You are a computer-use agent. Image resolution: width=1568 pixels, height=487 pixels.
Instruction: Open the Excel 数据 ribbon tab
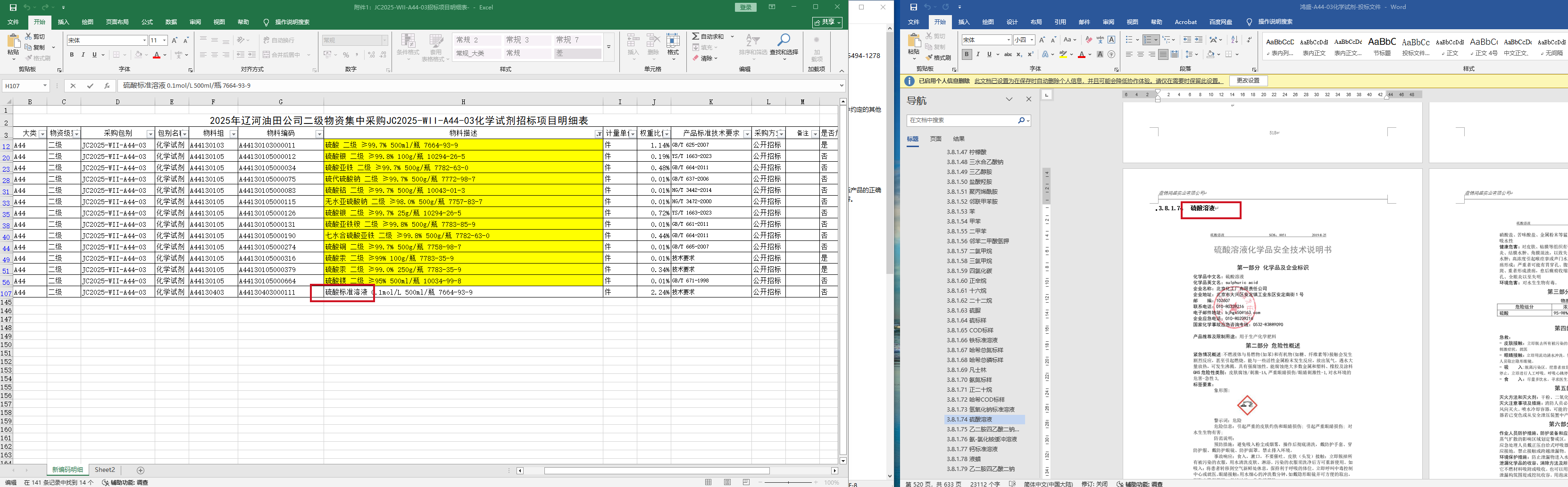171,22
